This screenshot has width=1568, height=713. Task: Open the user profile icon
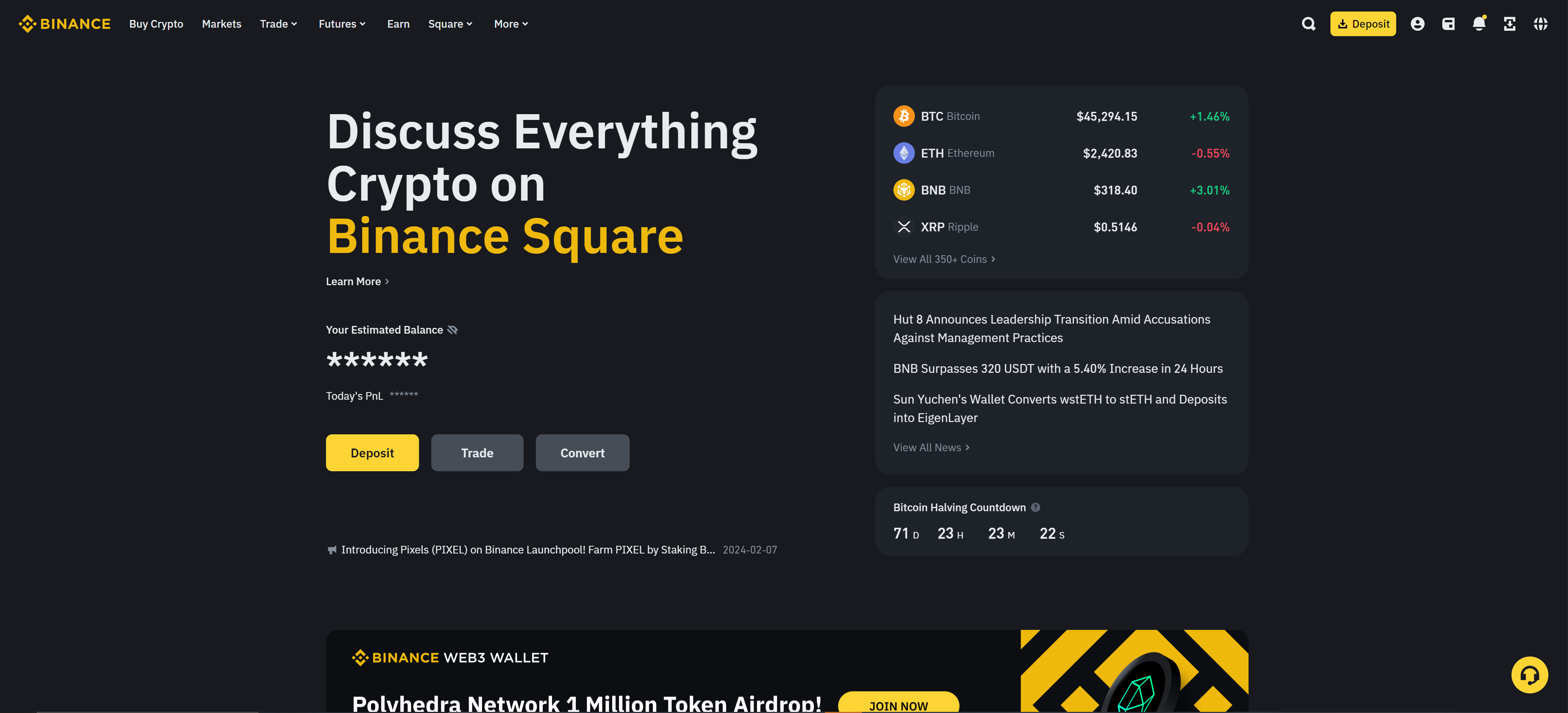pyautogui.click(x=1417, y=24)
